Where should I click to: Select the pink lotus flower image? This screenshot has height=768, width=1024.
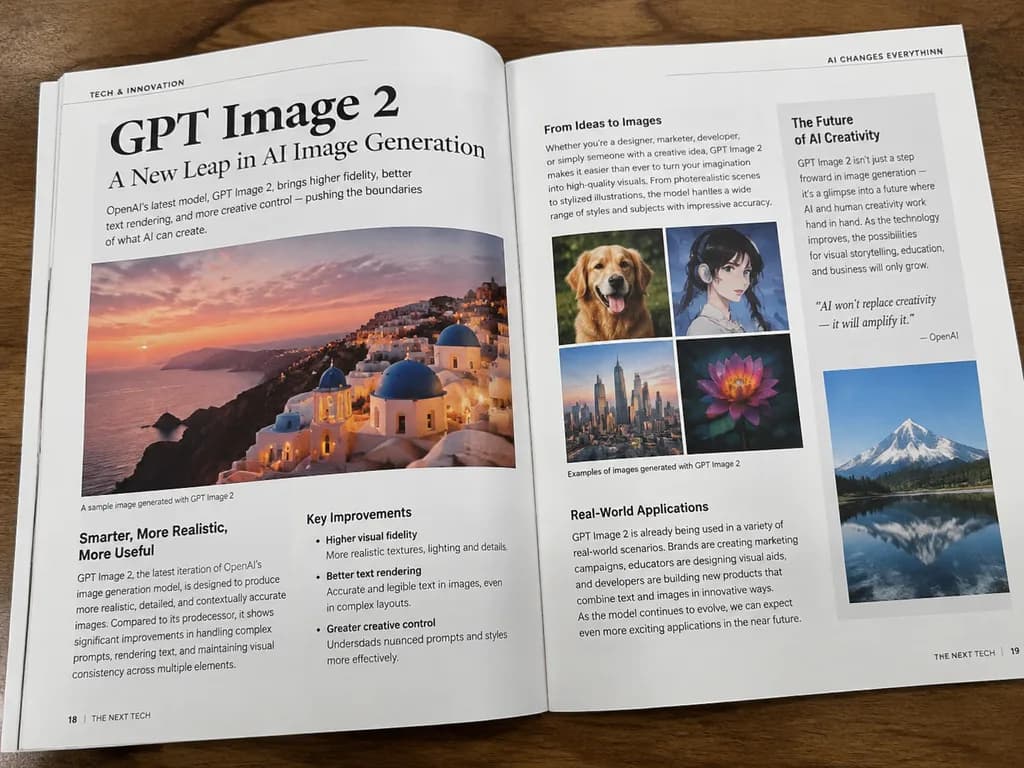(x=739, y=392)
